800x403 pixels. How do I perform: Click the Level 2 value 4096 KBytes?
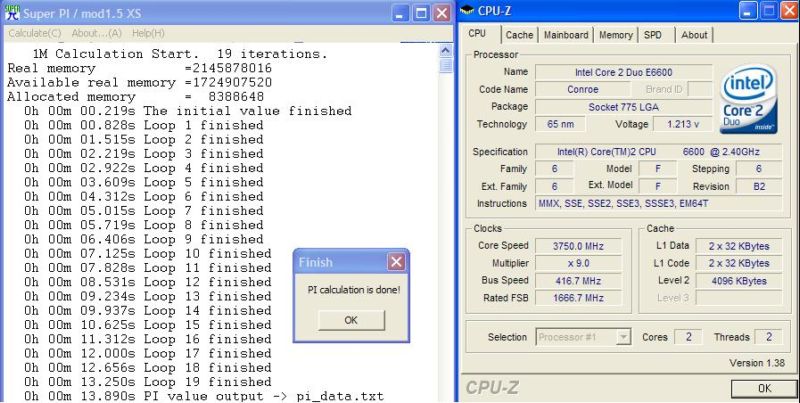coord(739,281)
